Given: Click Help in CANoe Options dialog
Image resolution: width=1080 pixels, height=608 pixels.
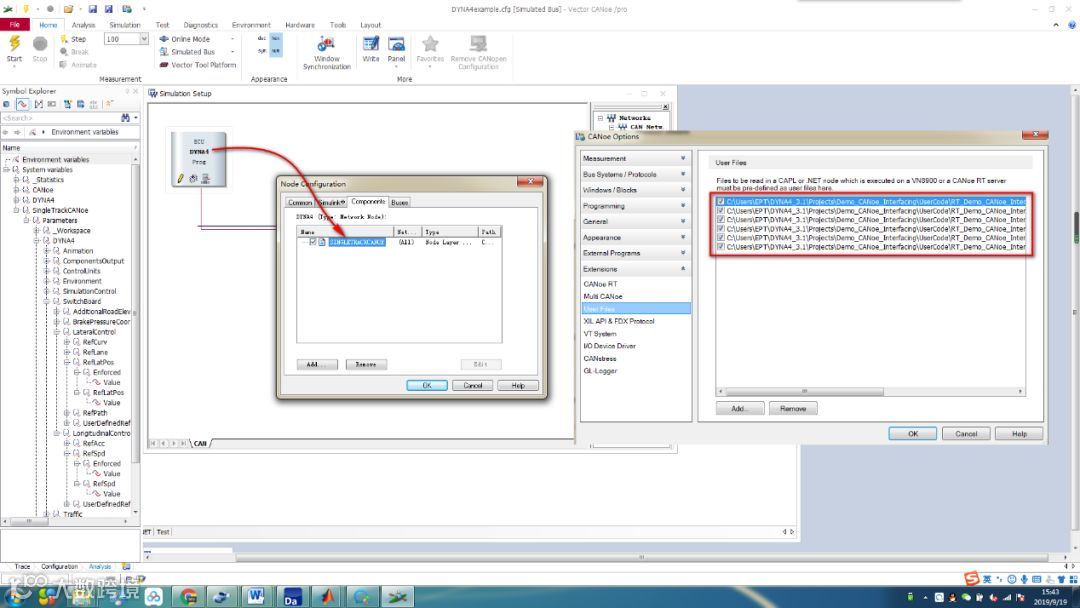Looking at the screenshot, I should pyautogui.click(x=1019, y=434).
